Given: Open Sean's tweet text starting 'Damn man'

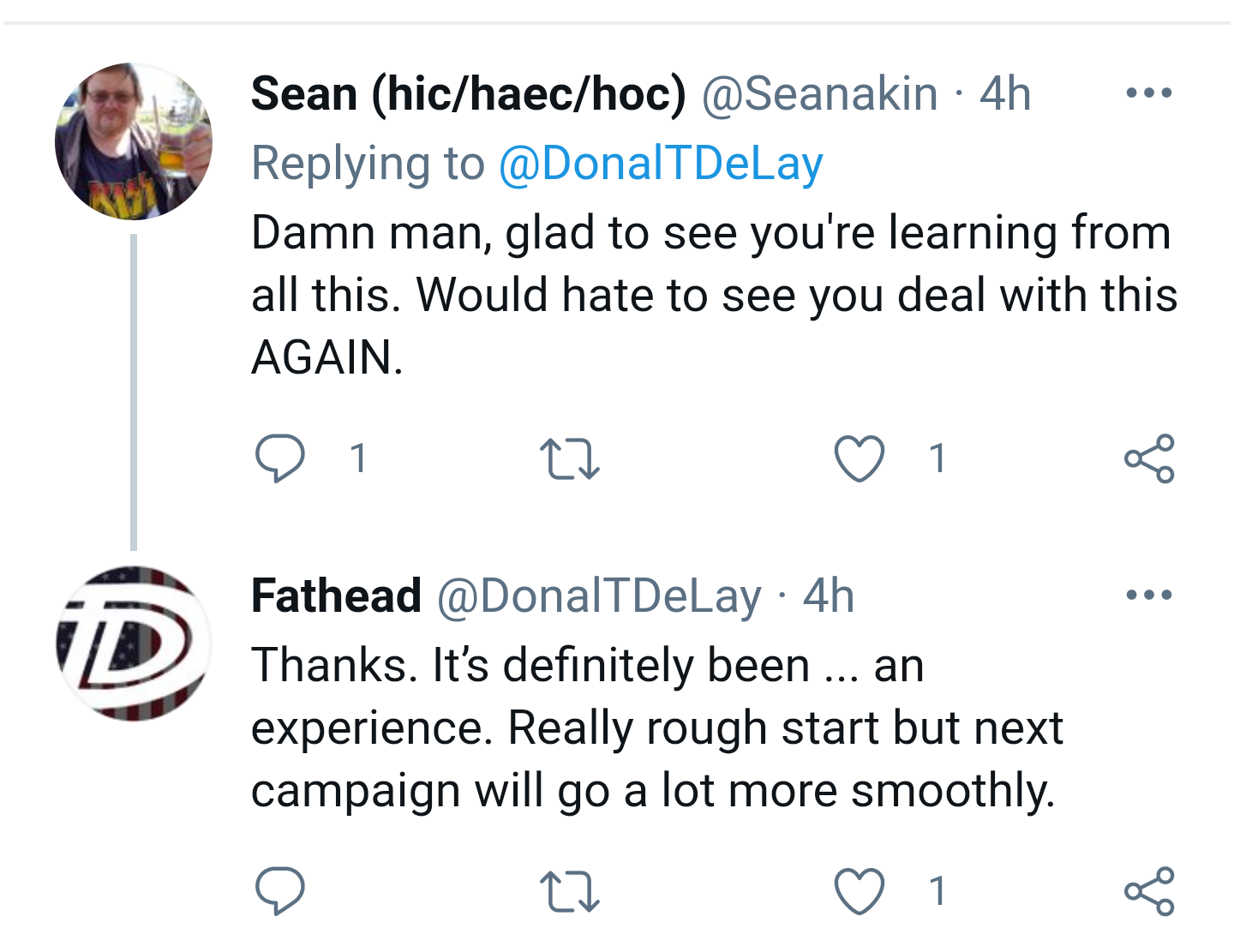Looking at the screenshot, I should point(714,295).
